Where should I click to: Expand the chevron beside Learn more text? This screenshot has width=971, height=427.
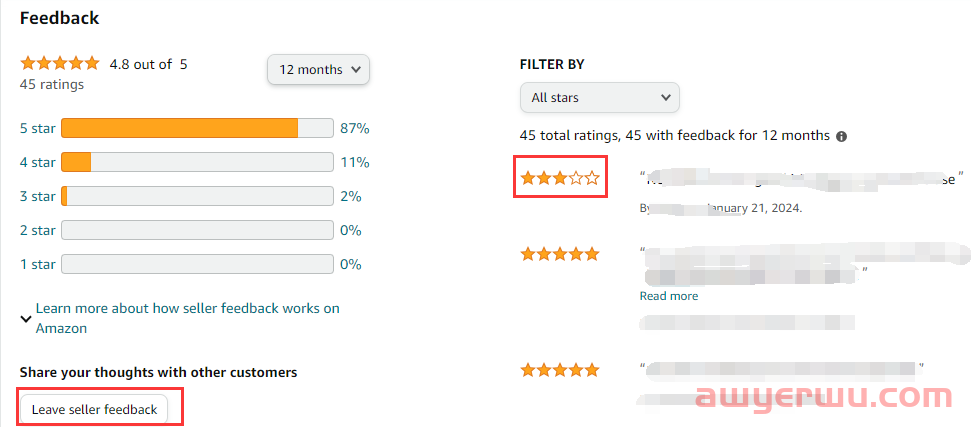26,319
